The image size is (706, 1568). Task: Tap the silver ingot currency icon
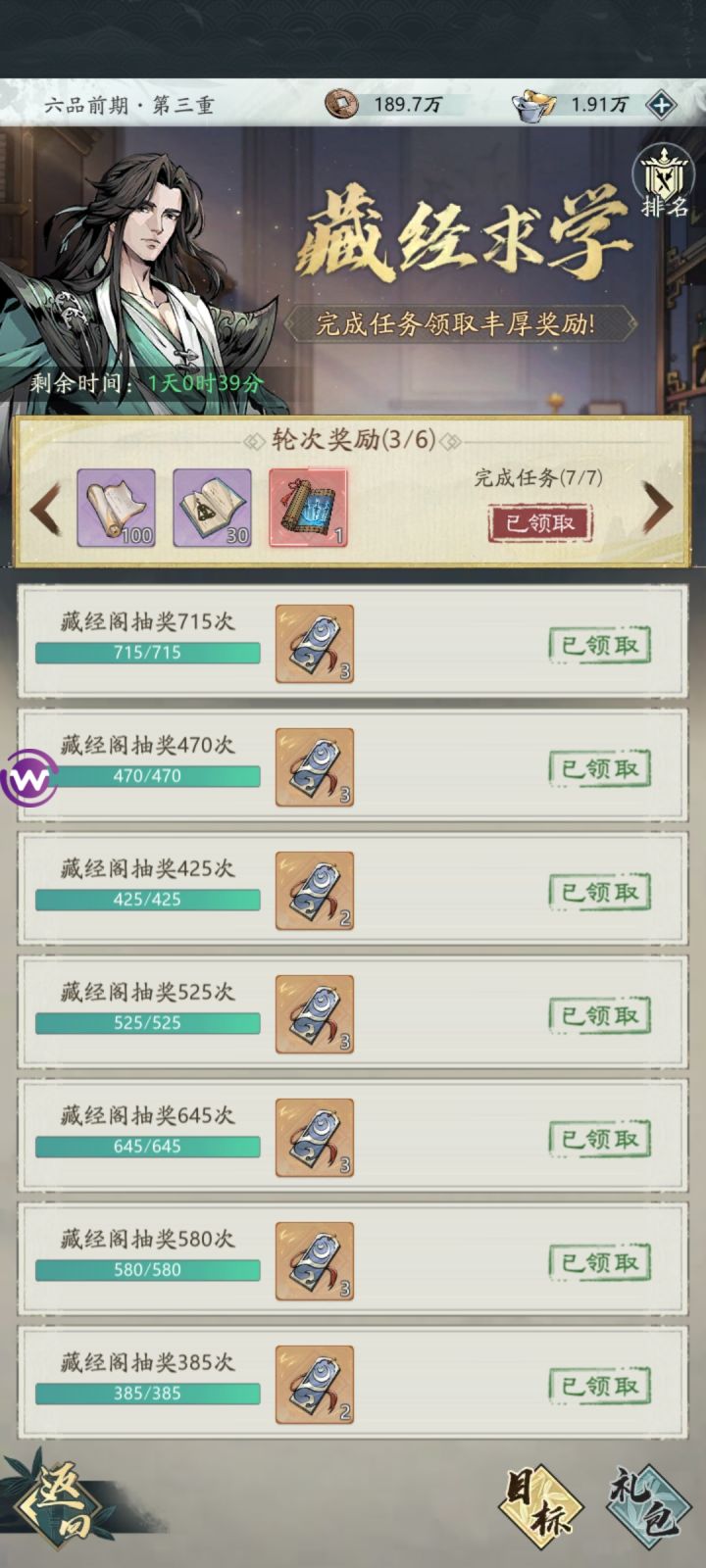[x=534, y=105]
